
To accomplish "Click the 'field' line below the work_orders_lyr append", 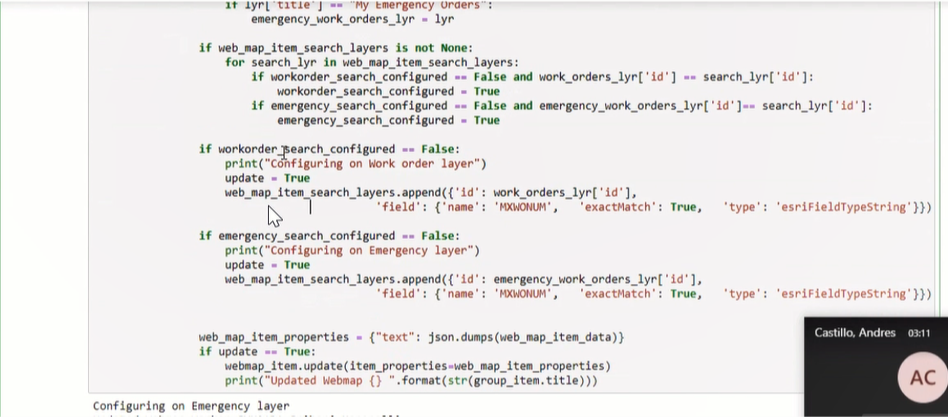I will 654,207.
